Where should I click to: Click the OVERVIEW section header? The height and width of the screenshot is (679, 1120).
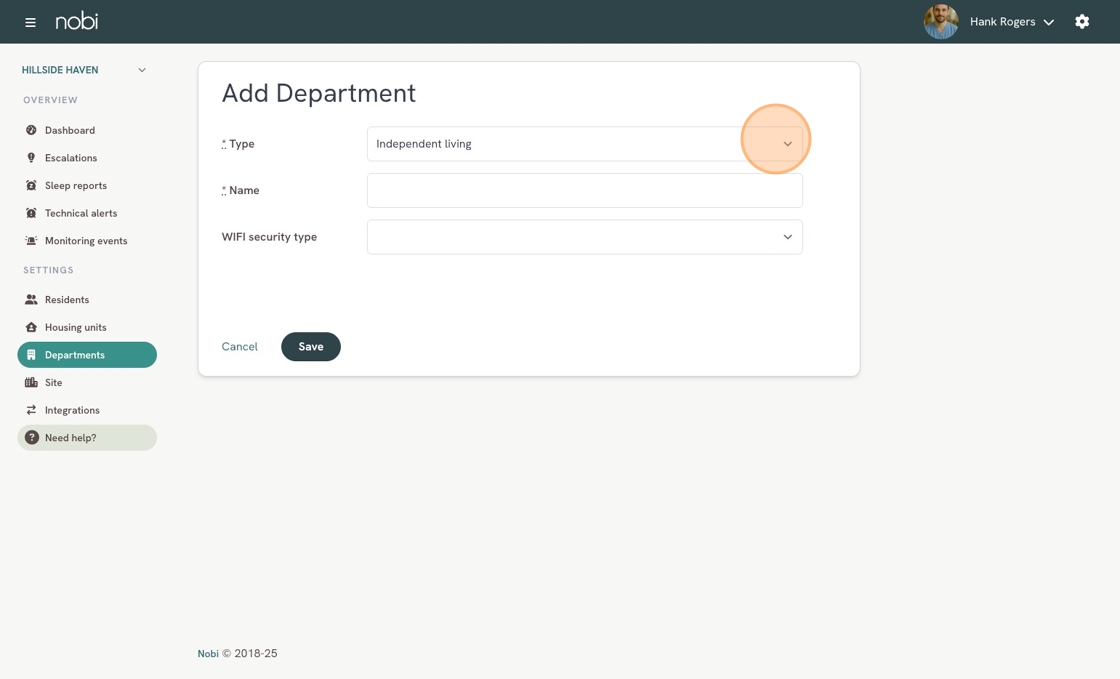[50, 100]
